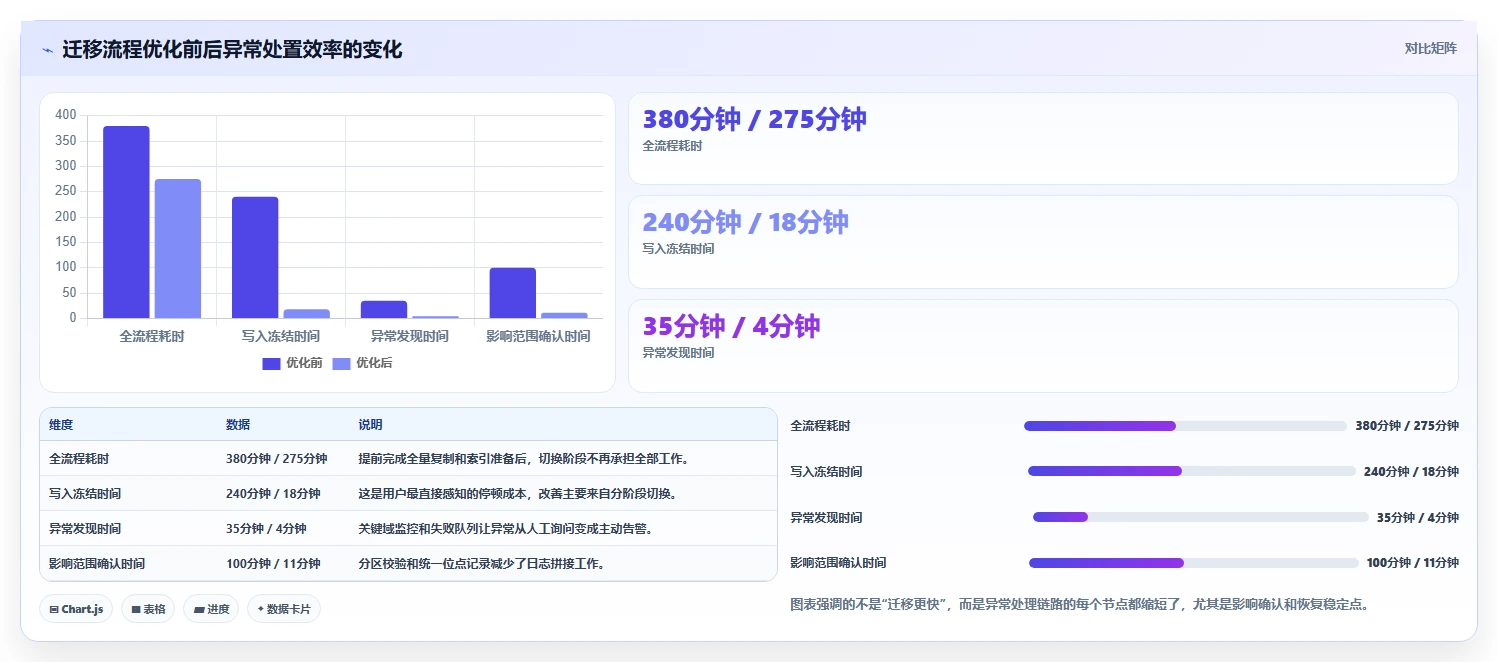The image size is (1498, 662).
Task: Click the 400 y-axis tick label
Action: 66,115
